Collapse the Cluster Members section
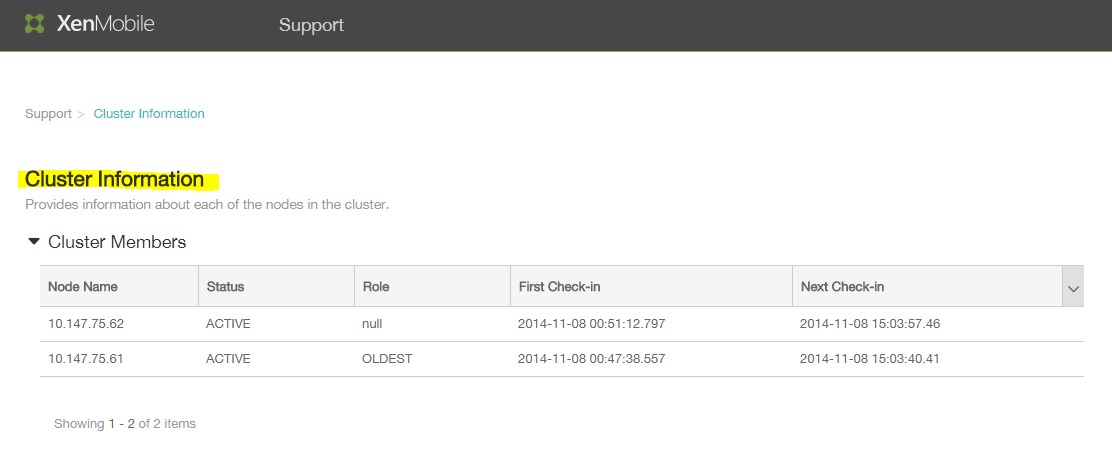This screenshot has height=455, width=1112. pyautogui.click(x=35, y=242)
